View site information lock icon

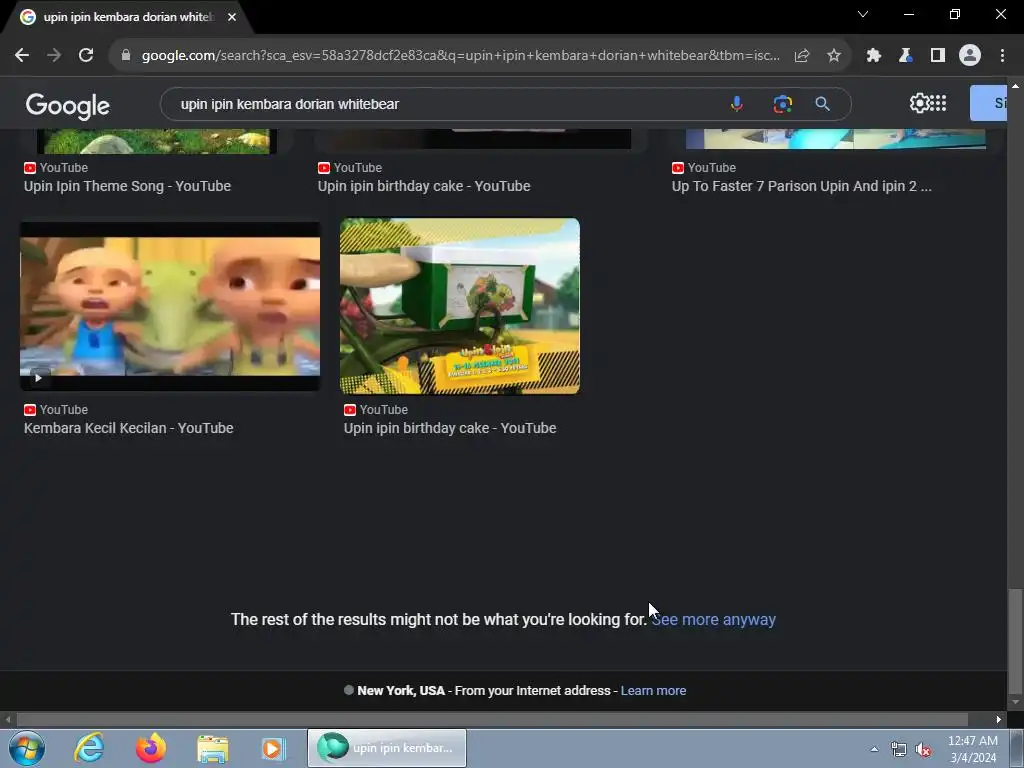(x=126, y=56)
